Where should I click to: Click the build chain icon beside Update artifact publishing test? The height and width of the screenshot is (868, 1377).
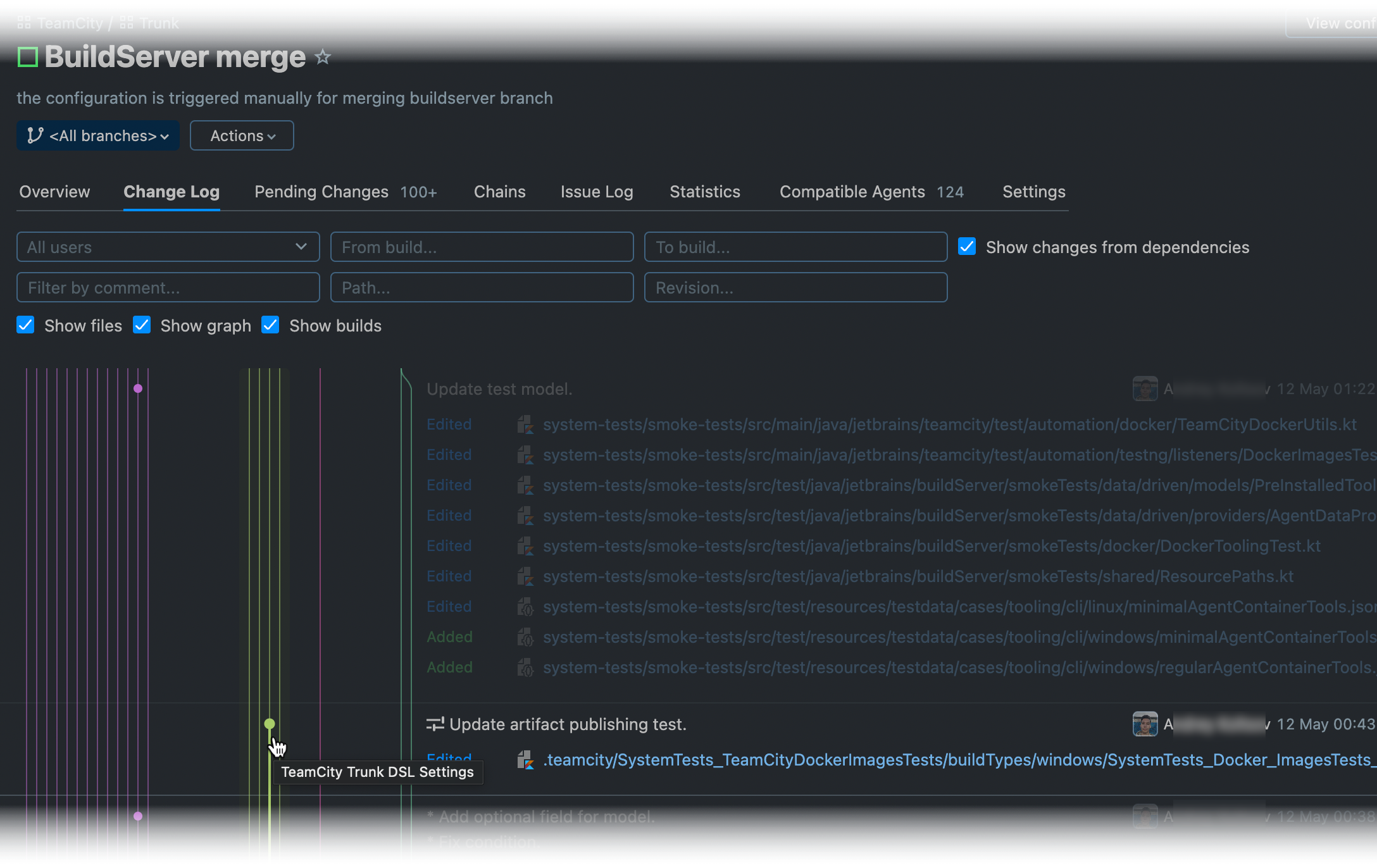(x=436, y=724)
